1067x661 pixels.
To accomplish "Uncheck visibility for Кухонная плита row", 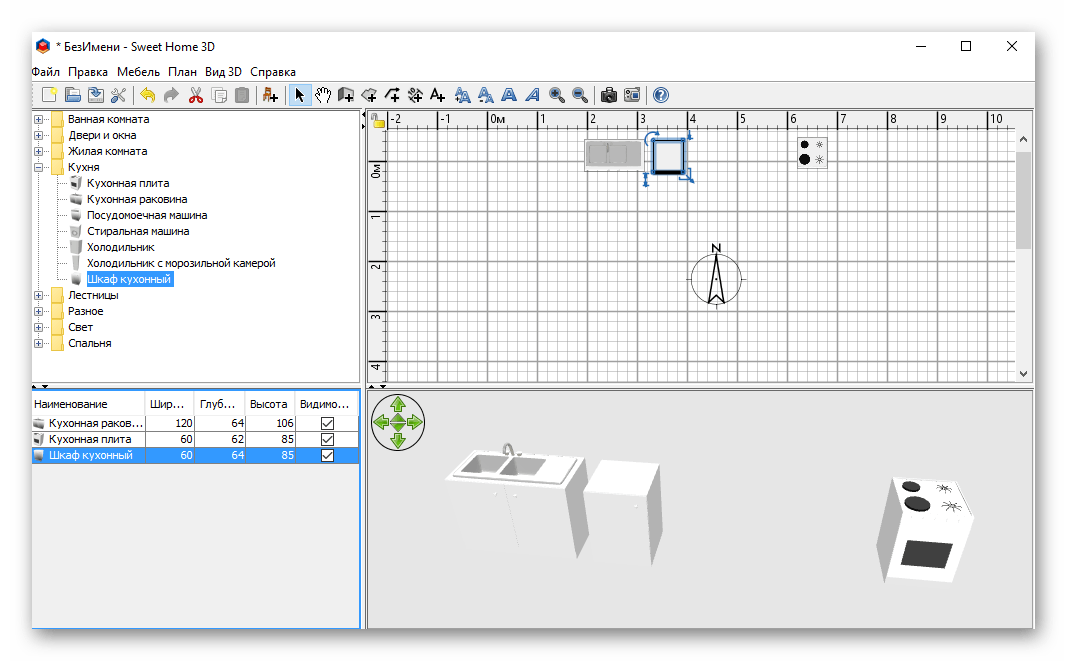I will 327,439.
